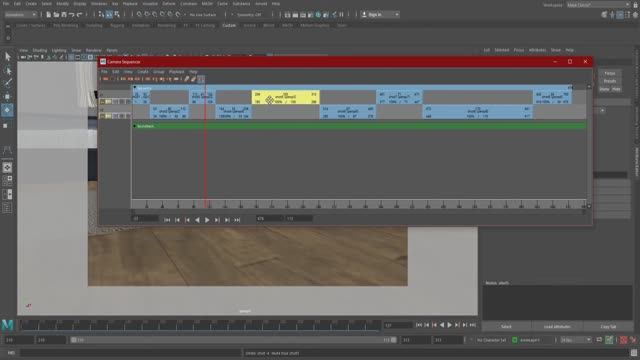
Task: Click the Undo arrow icon
Action: click(x=71, y=15)
